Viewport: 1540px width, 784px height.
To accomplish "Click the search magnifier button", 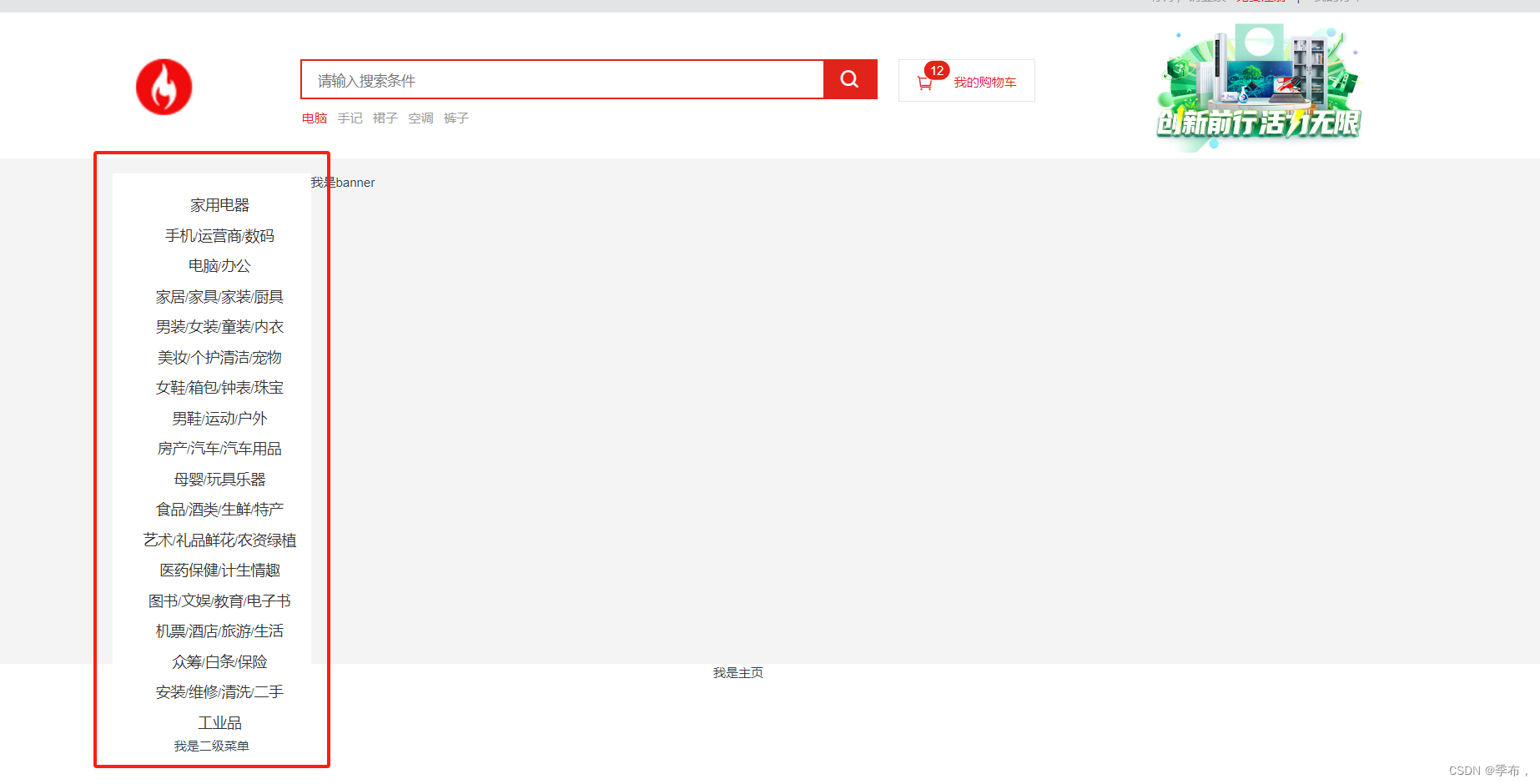I will click(850, 79).
